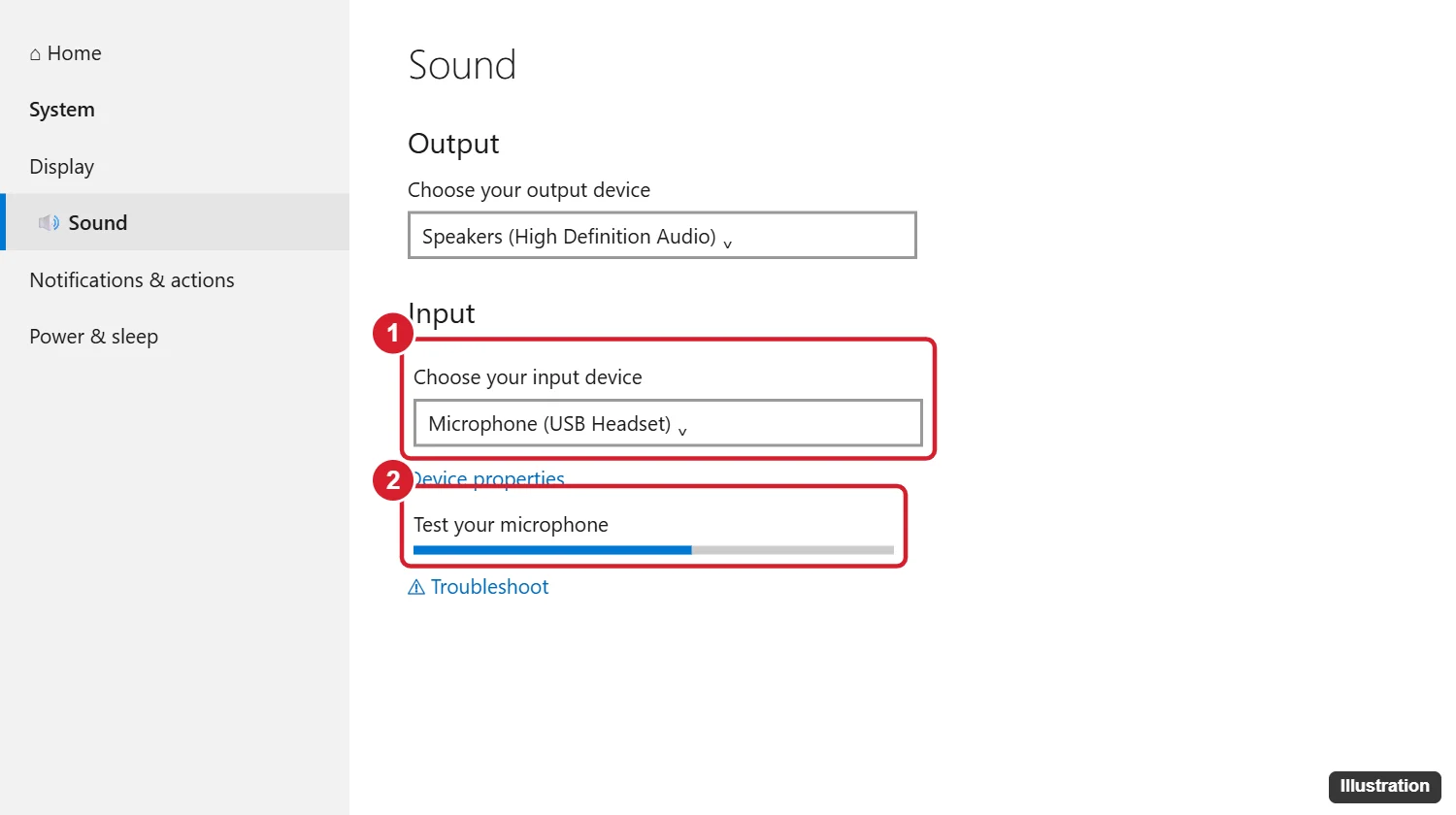
Task: Click the microphone test level bar
Action: [653, 550]
